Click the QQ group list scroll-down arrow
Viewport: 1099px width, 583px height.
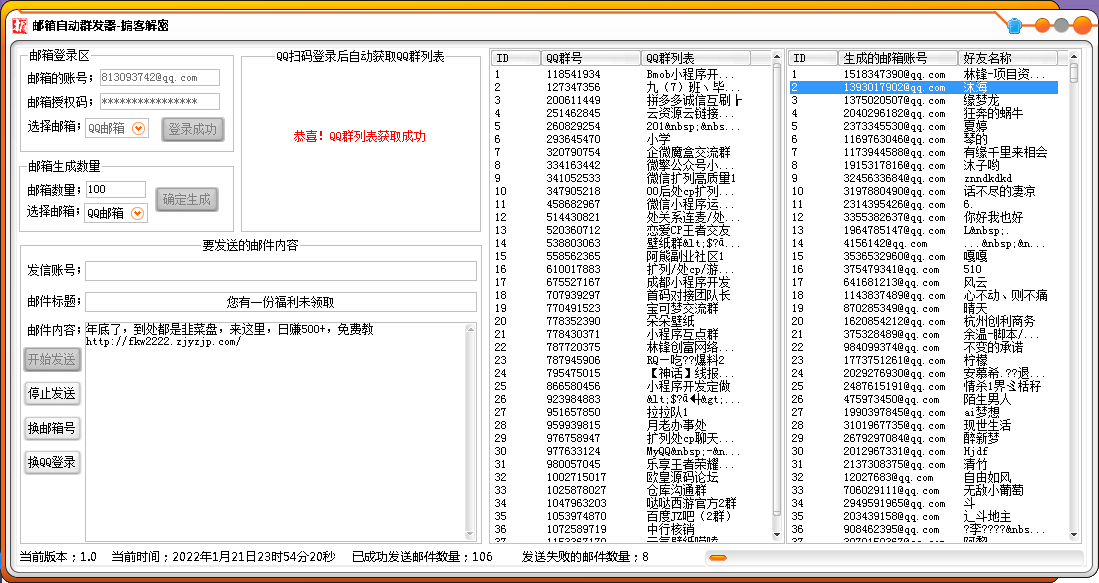point(777,535)
